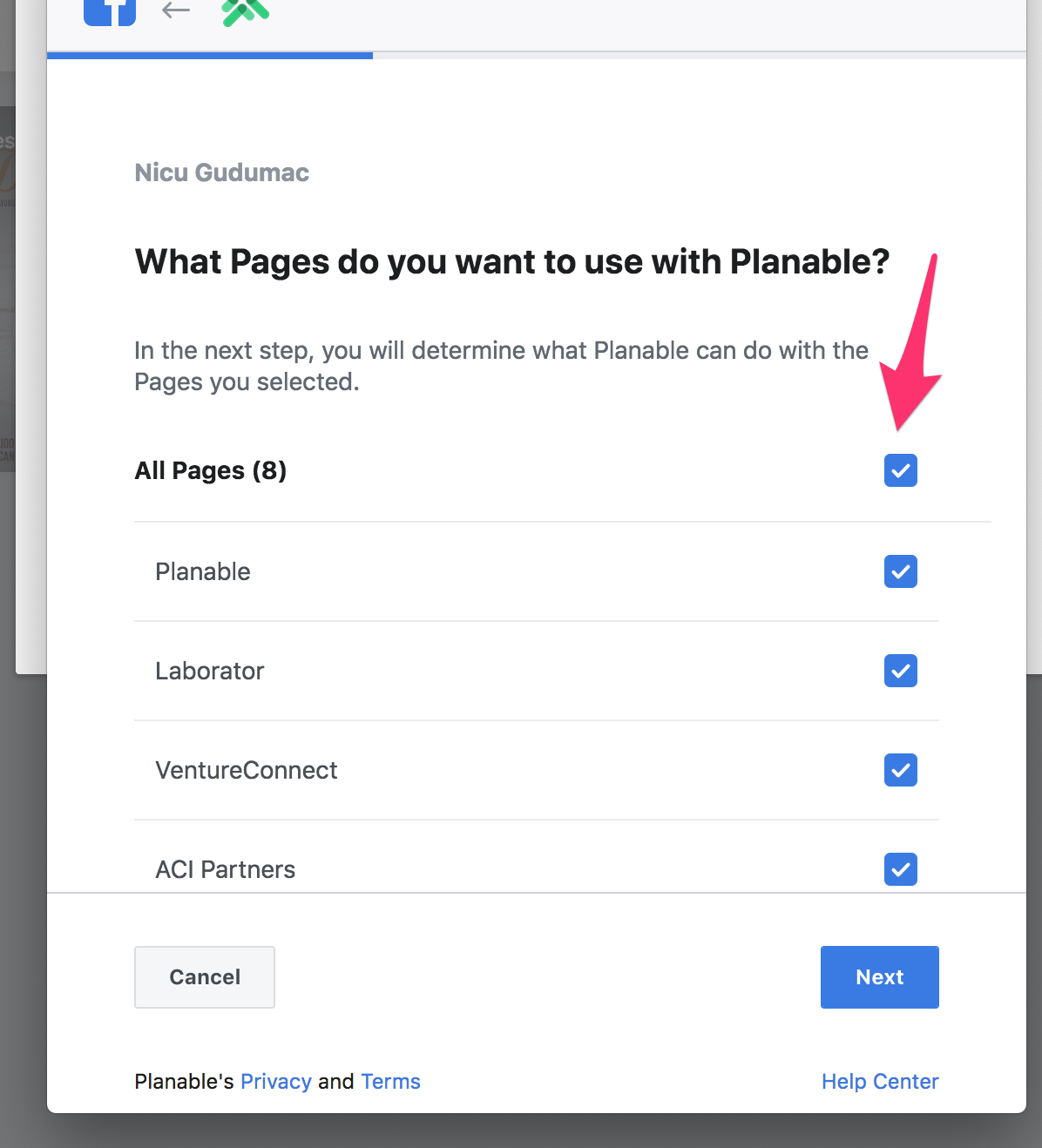Screen dimensions: 1042x1148
Task: Deselect the Laborator page checkbox
Action: [900, 671]
